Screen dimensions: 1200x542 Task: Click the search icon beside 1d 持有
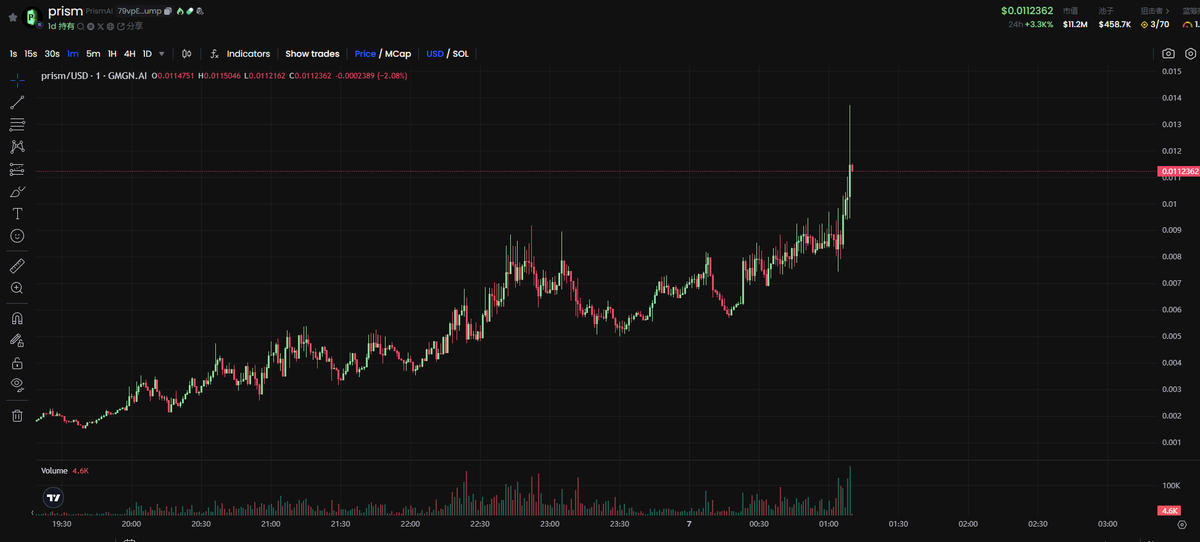tap(80, 26)
